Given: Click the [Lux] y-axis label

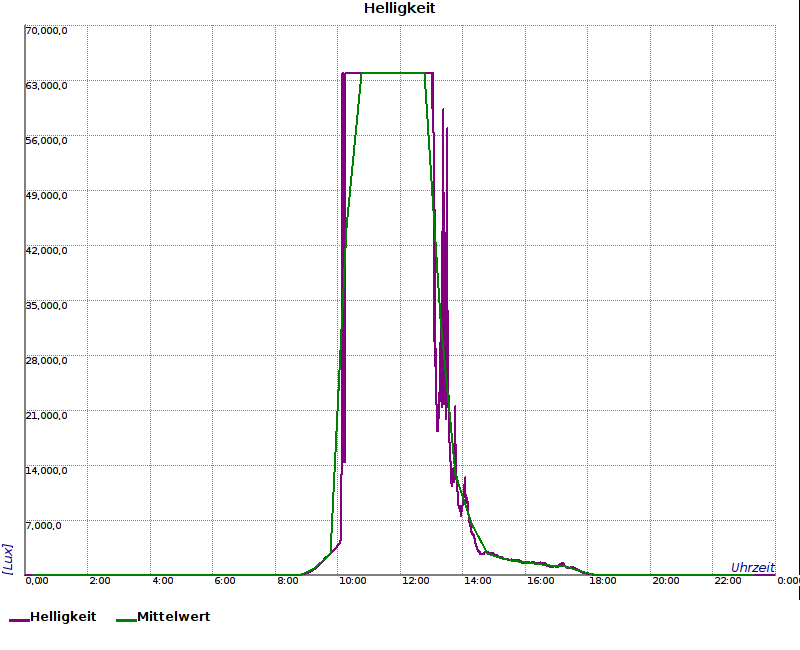Looking at the screenshot, I should pos(8,559).
